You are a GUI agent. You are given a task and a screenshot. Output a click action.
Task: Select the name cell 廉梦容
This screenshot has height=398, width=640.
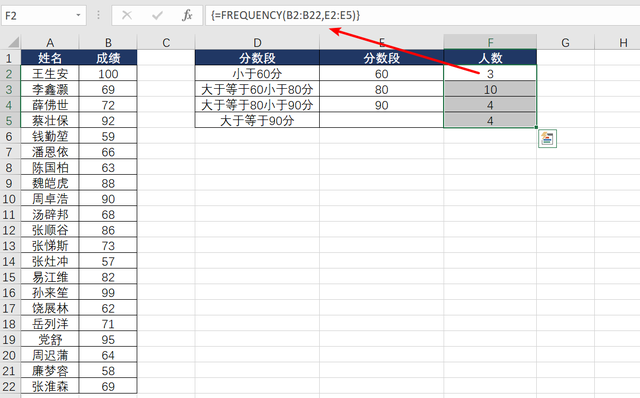50,371
